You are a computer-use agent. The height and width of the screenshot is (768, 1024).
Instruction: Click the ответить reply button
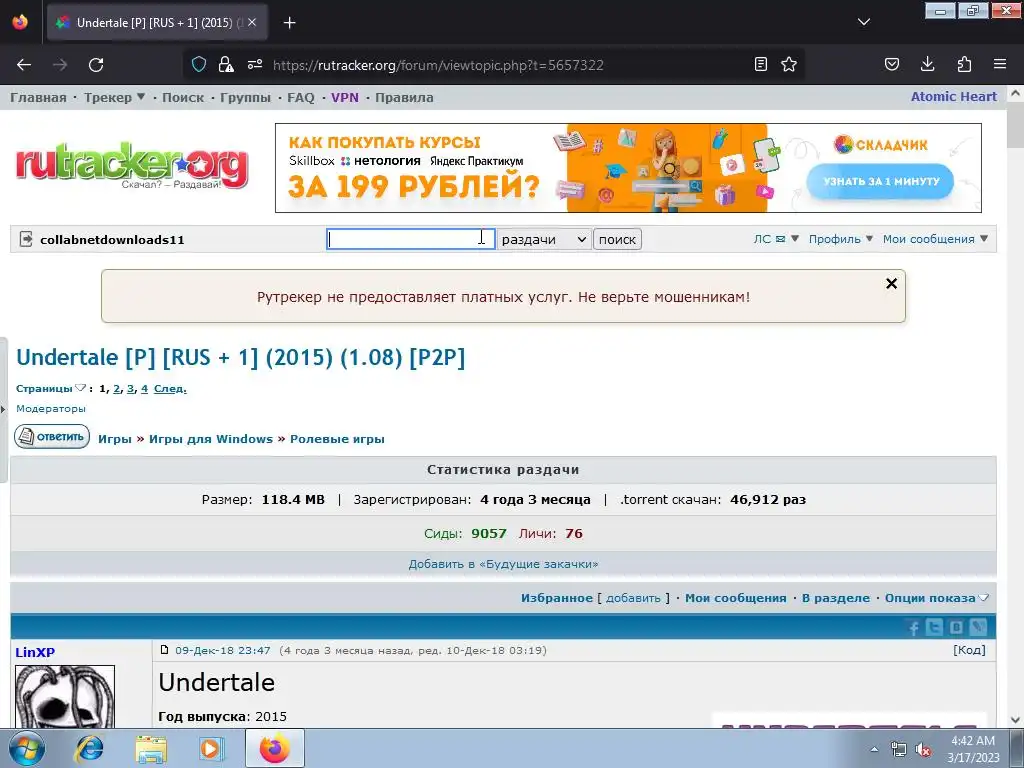[x=52, y=436]
